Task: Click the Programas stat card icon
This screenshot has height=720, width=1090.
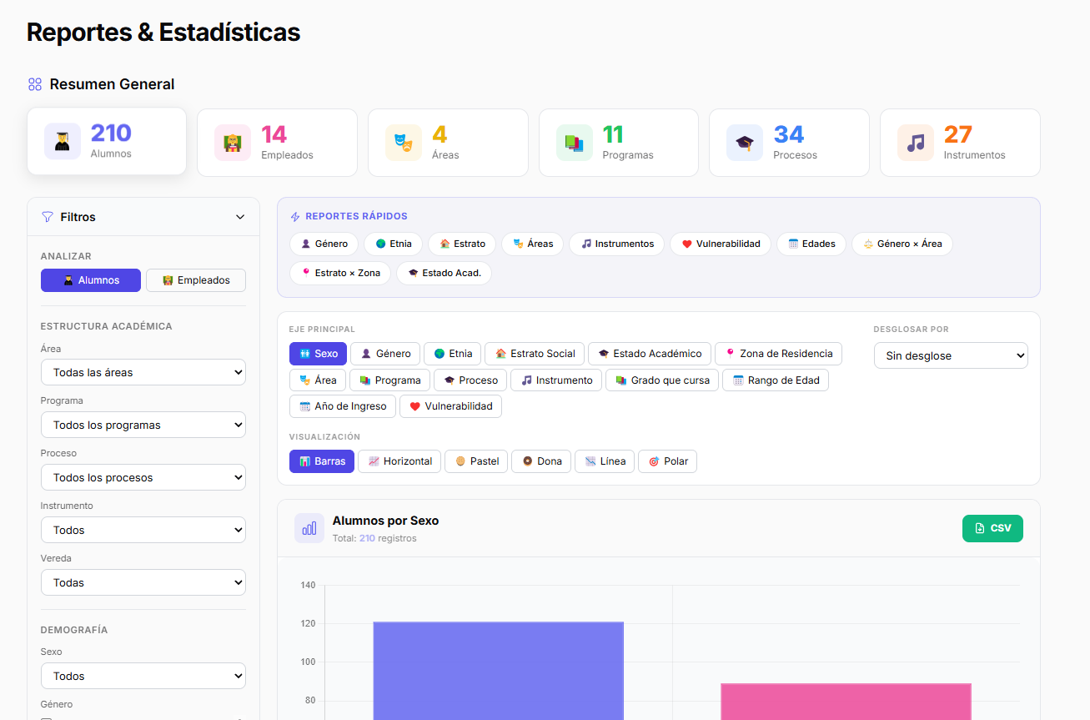Action: point(573,143)
